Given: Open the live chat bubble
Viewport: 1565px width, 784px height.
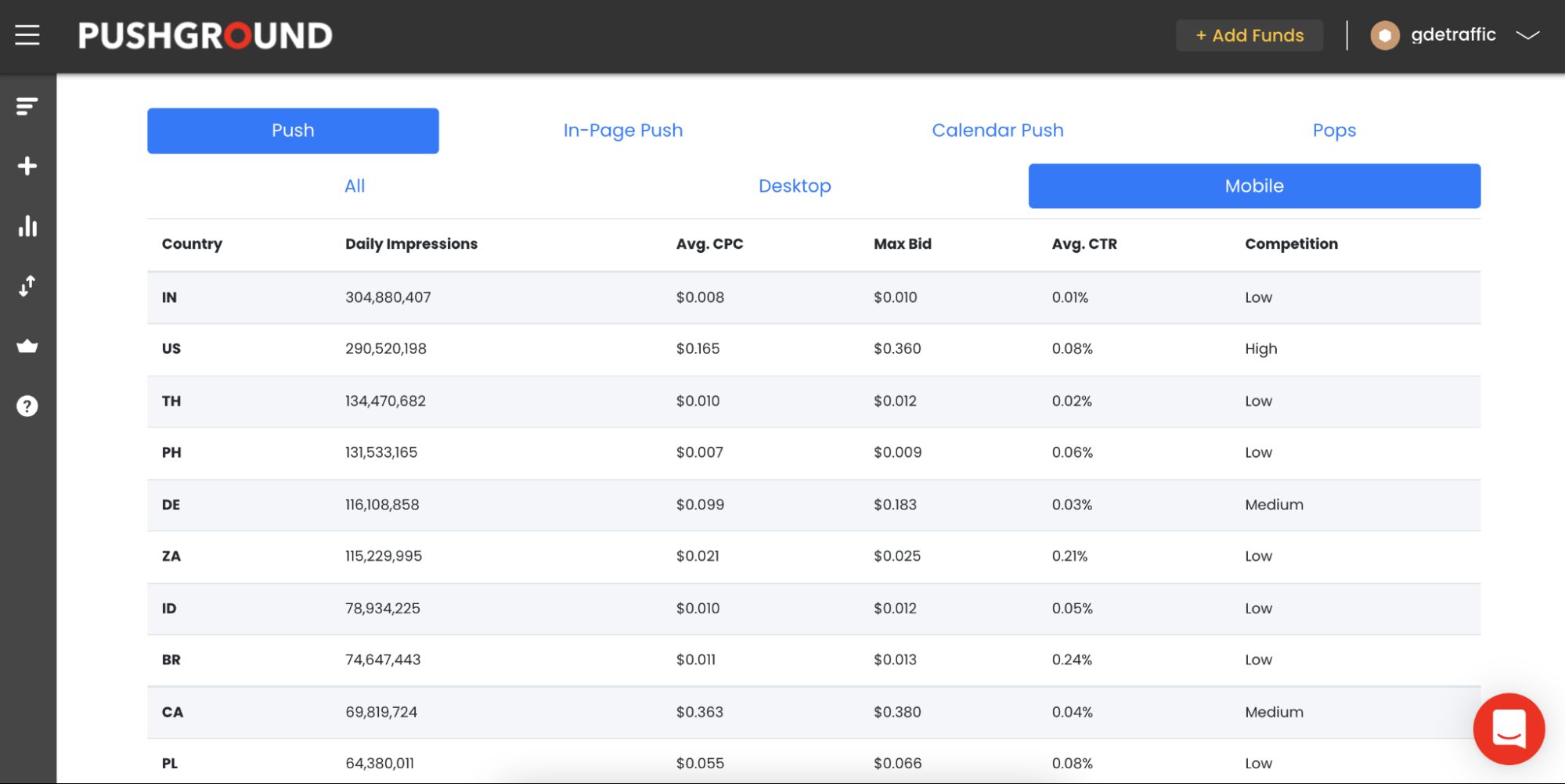Looking at the screenshot, I should [x=1509, y=729].
